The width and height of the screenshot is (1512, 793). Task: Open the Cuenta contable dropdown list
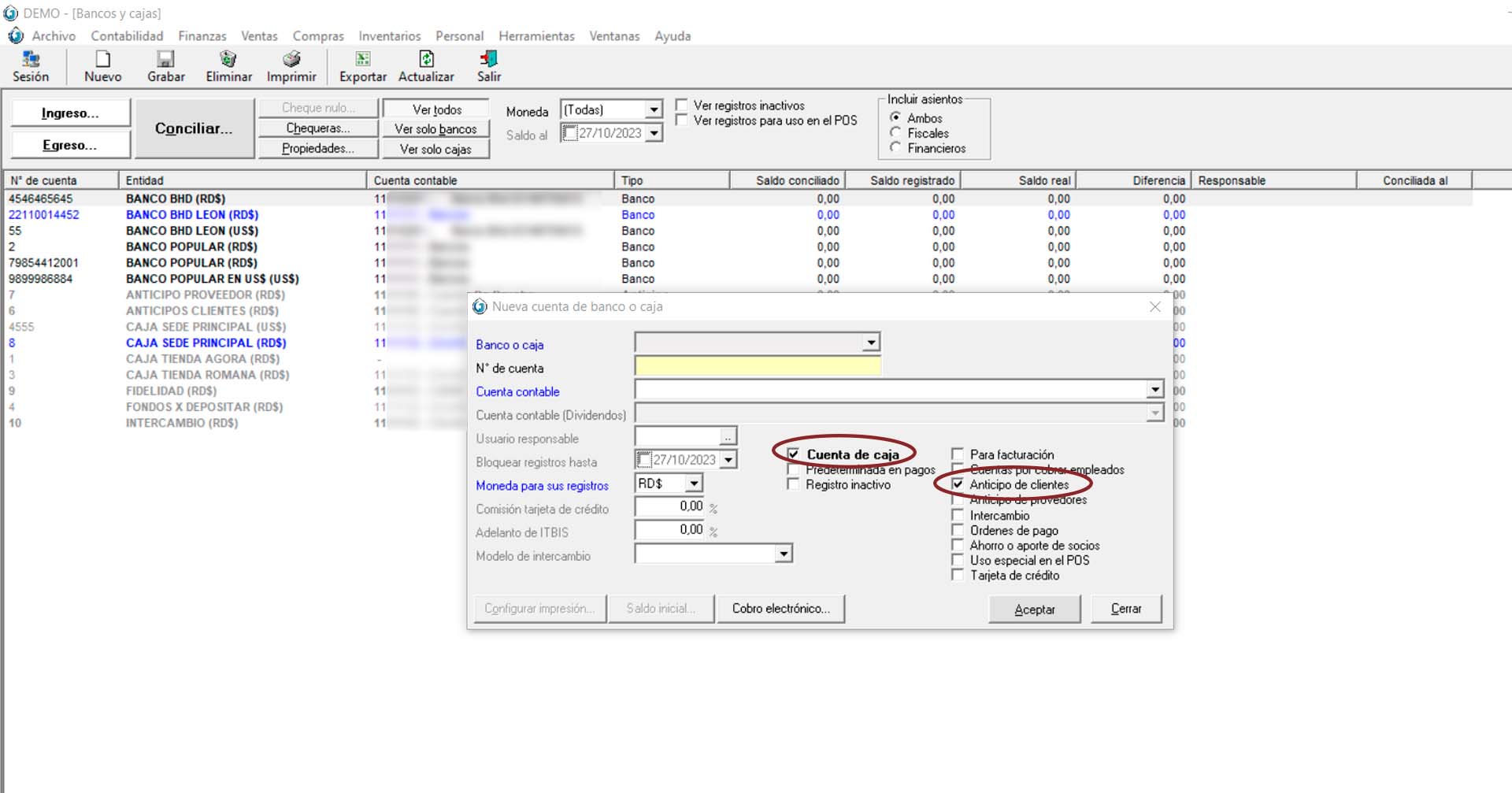coord(1154,390)
